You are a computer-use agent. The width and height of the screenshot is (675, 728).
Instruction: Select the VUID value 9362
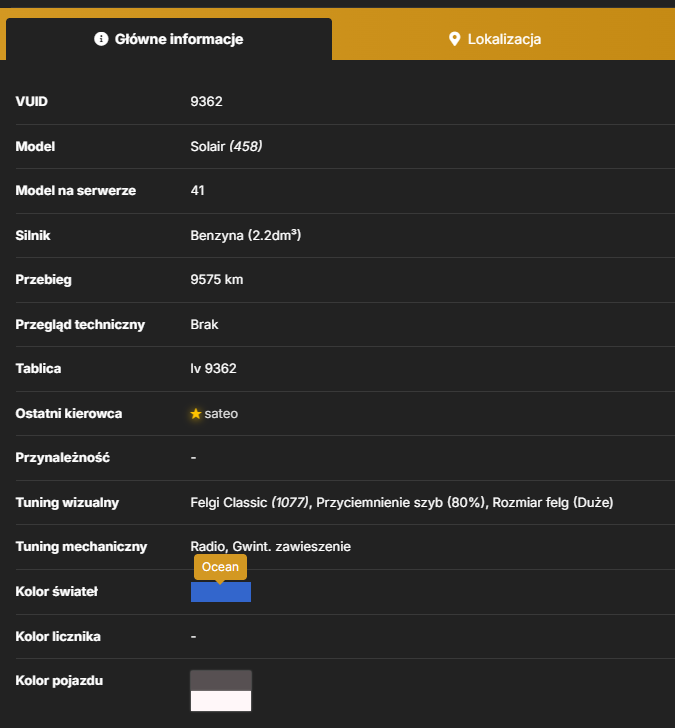click(207, 101)
